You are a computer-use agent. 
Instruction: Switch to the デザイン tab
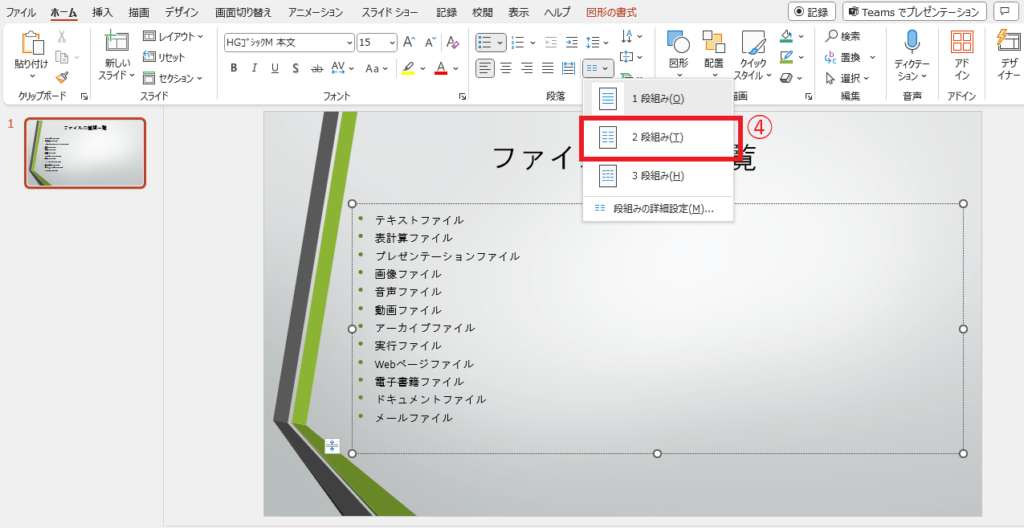[182, 12]
